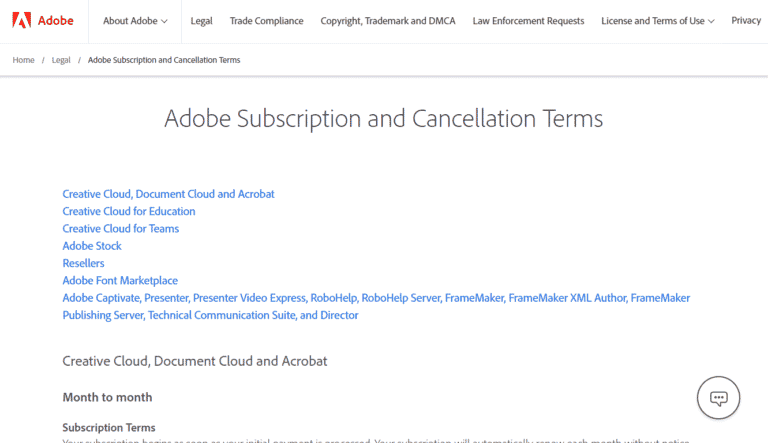Click the Resellers link

pyautogui.click(x=83, y=263)
